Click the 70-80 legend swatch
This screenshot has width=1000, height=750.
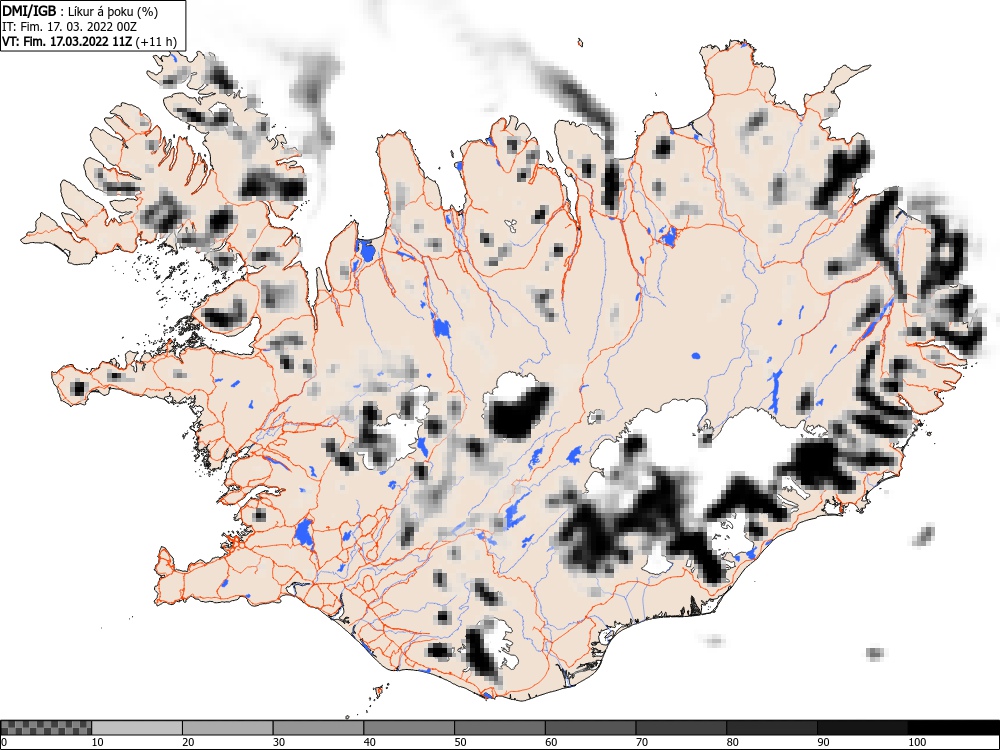click(680, 728)
